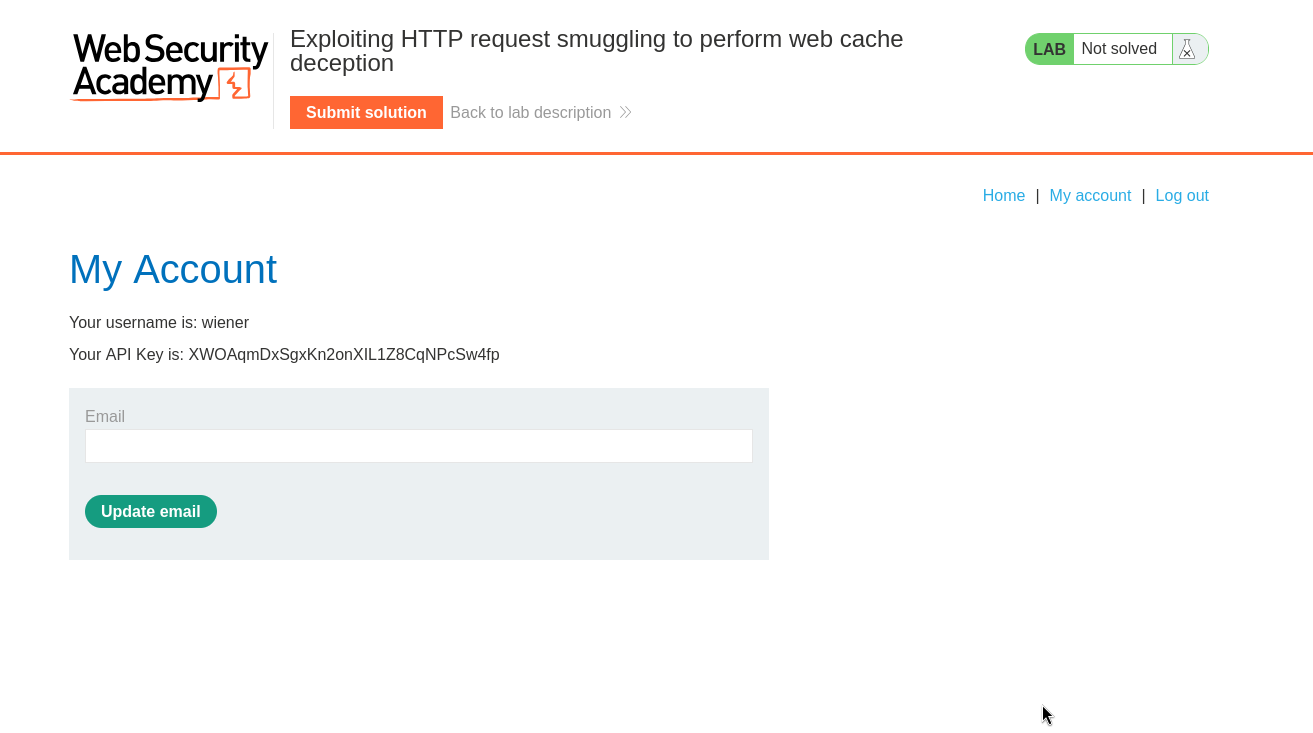
Task: Open My account in navigation
Action: [1090, 195]
